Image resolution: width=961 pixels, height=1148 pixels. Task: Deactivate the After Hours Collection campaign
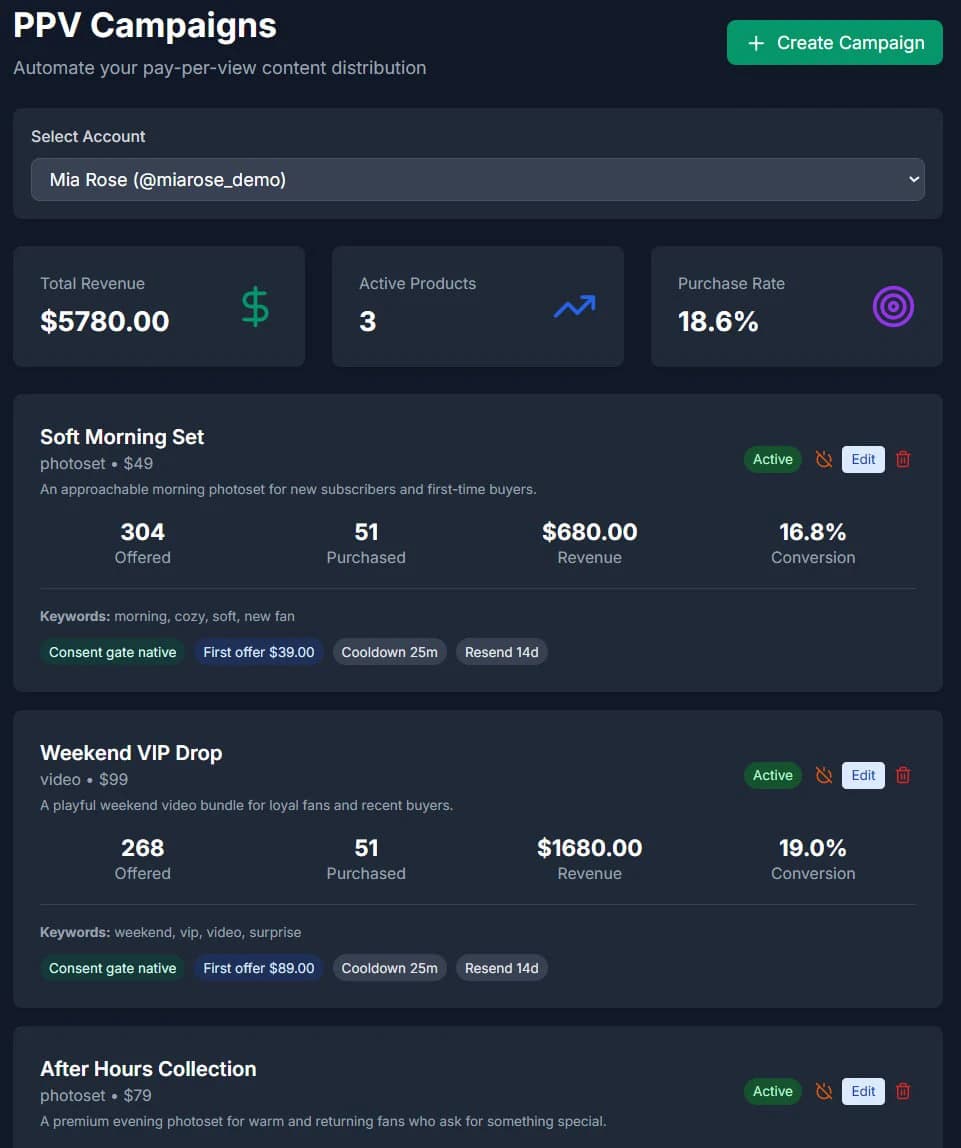(824, 1092)
